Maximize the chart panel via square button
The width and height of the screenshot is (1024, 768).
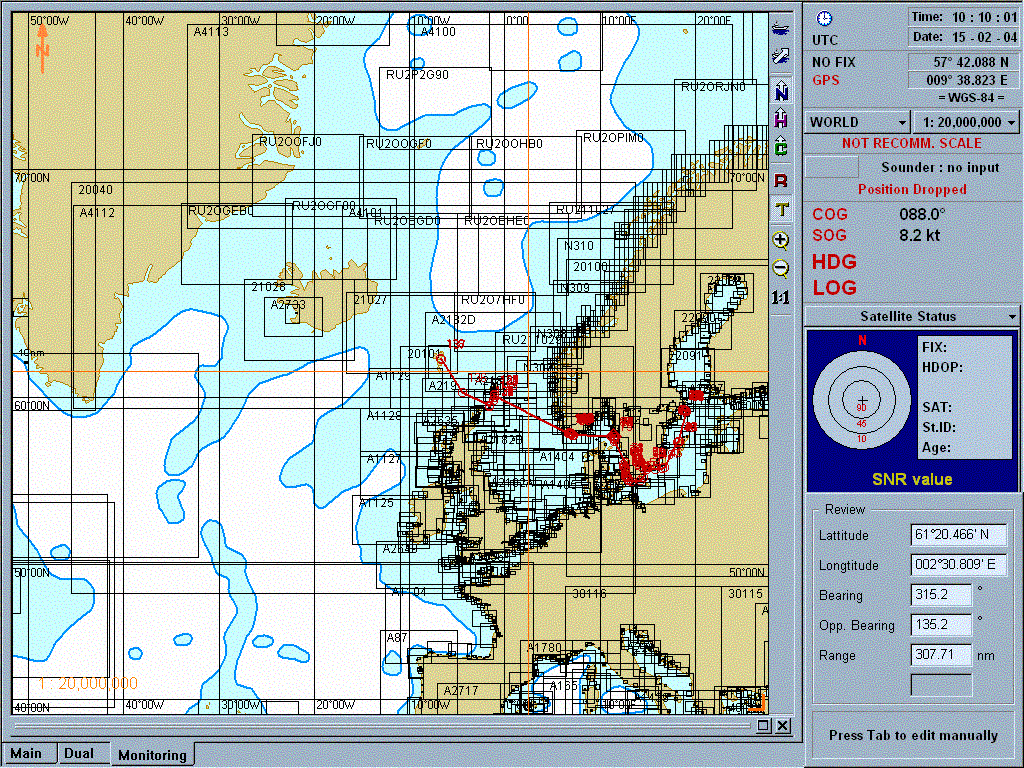point(764,726)
